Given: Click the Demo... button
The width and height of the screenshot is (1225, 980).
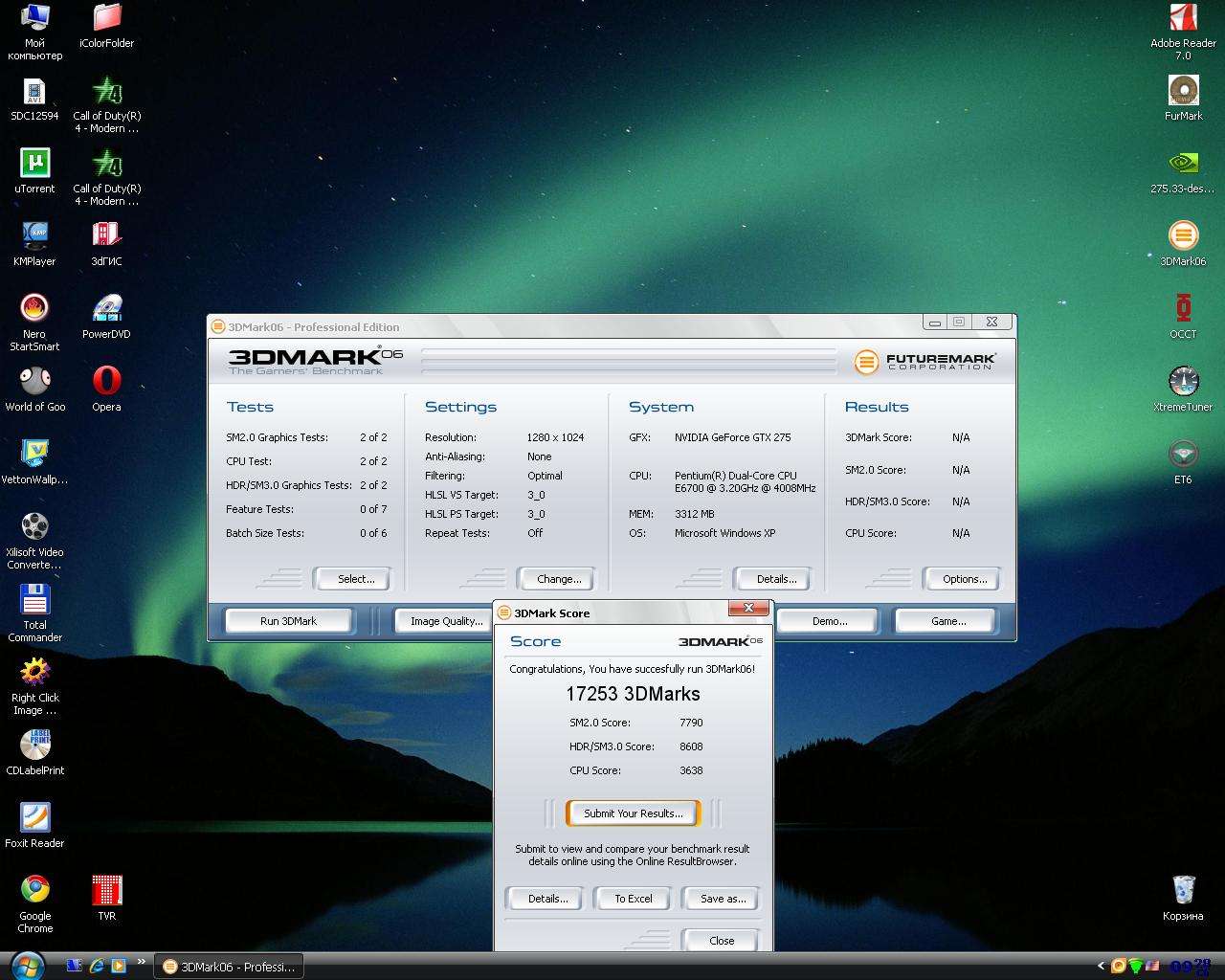Looking at the screenshot, I should tap(830, 621).
